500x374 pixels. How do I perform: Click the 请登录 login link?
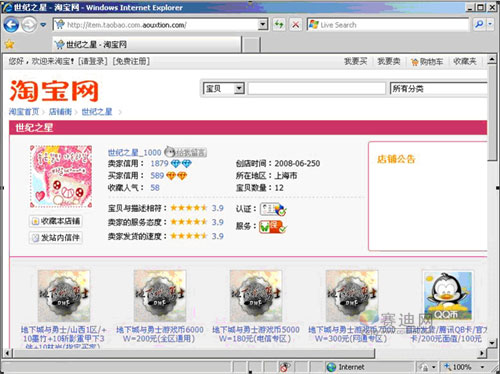tap(93, 61)
